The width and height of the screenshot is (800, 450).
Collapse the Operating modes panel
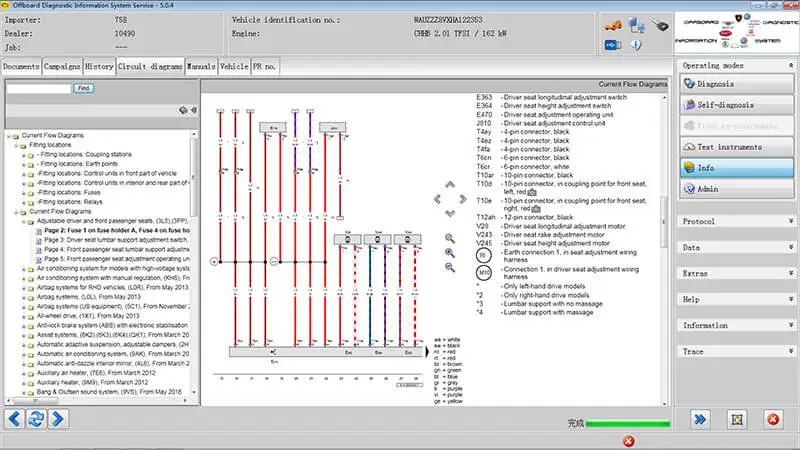(791, 65)
